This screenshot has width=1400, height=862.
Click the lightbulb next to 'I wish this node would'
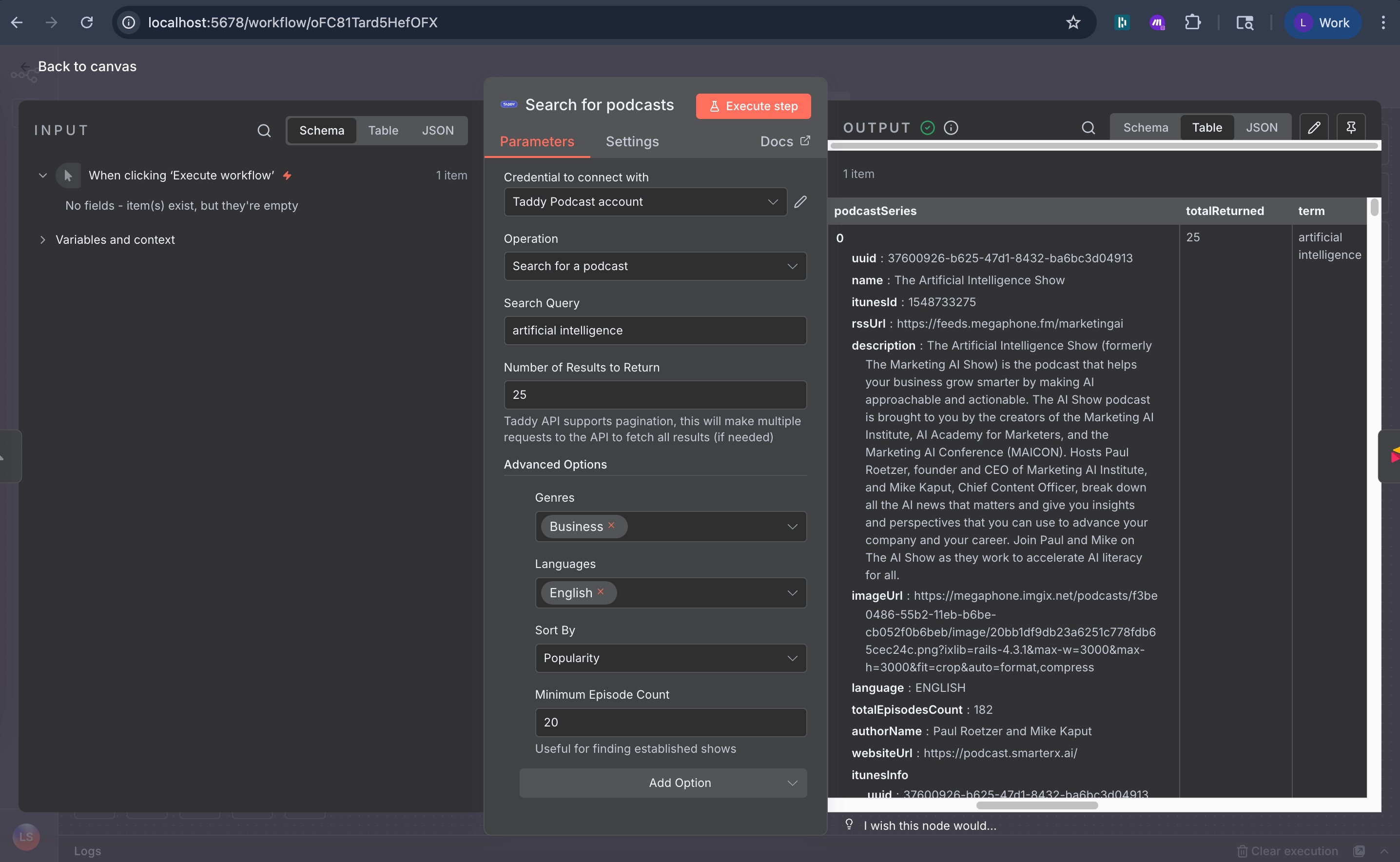(849, 825)
